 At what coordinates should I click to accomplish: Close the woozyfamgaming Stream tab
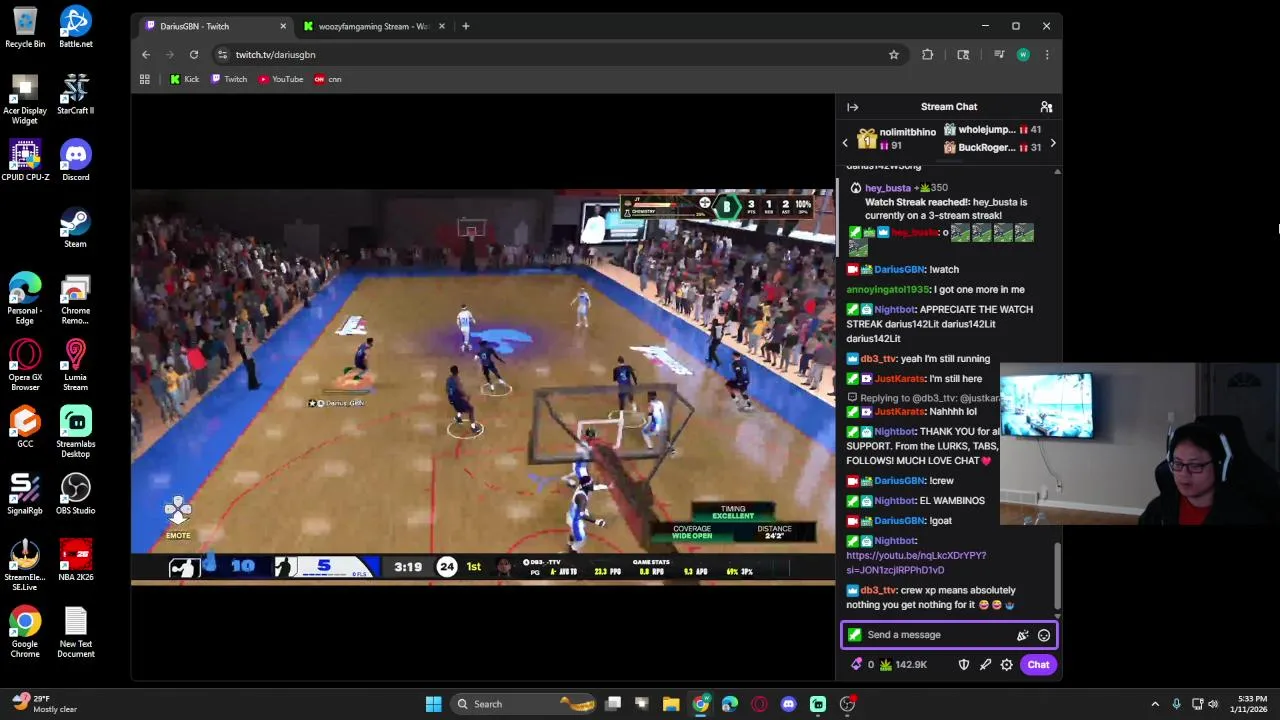(x=441, y=26)
